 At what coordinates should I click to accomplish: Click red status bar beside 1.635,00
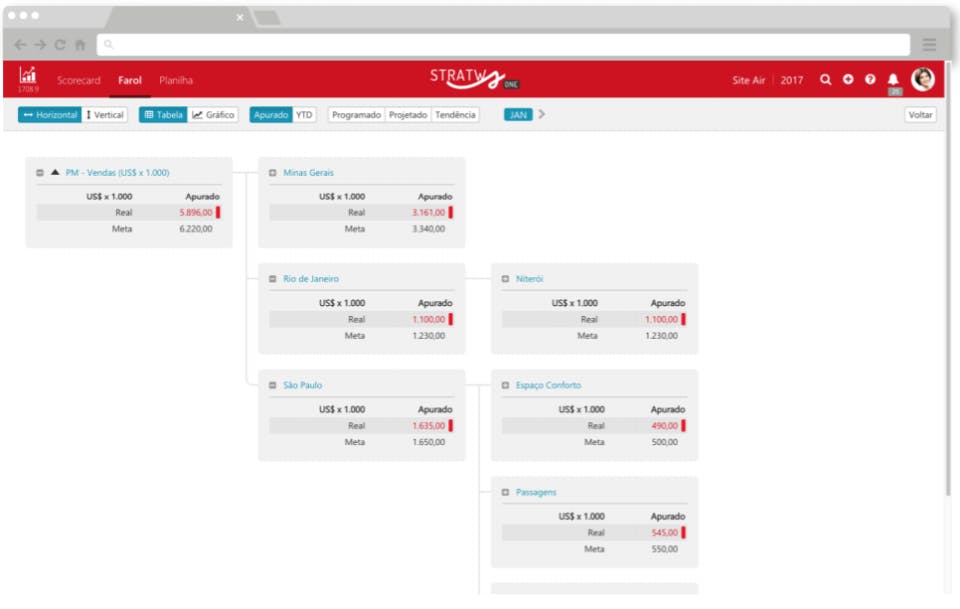pos(451,425)
